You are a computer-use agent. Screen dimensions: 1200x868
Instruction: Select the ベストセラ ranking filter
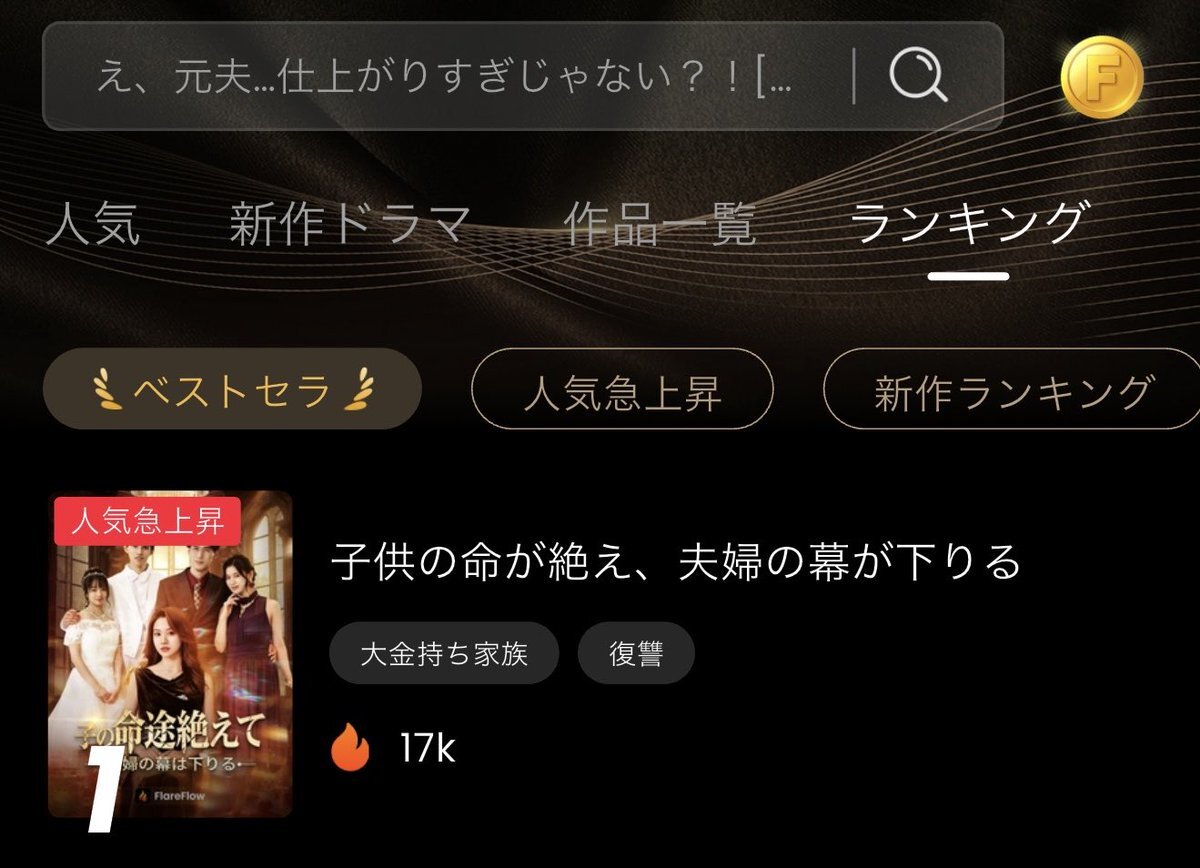click(x=232, y=389)
